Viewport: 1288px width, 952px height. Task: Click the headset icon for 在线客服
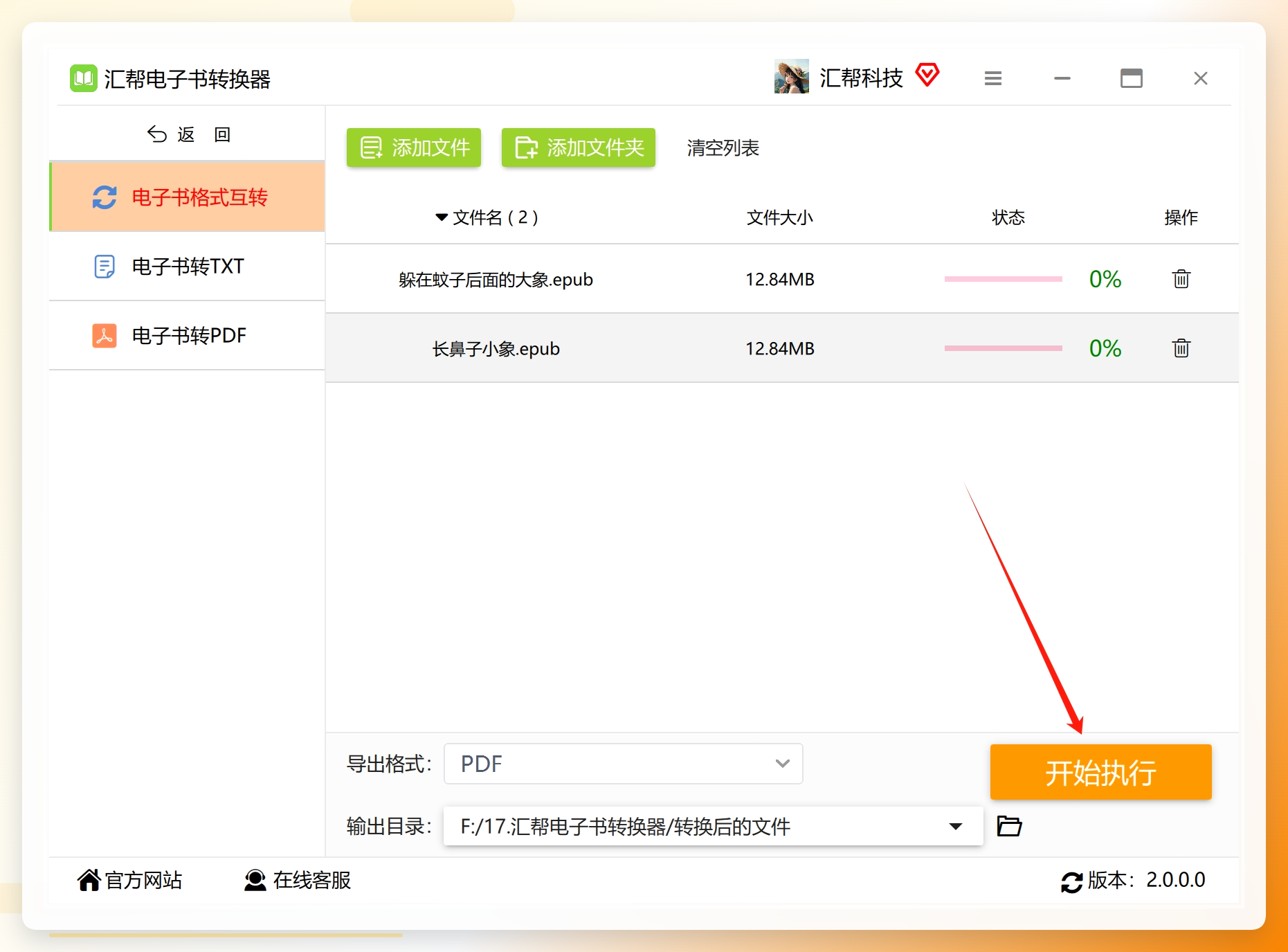point(255,880)
